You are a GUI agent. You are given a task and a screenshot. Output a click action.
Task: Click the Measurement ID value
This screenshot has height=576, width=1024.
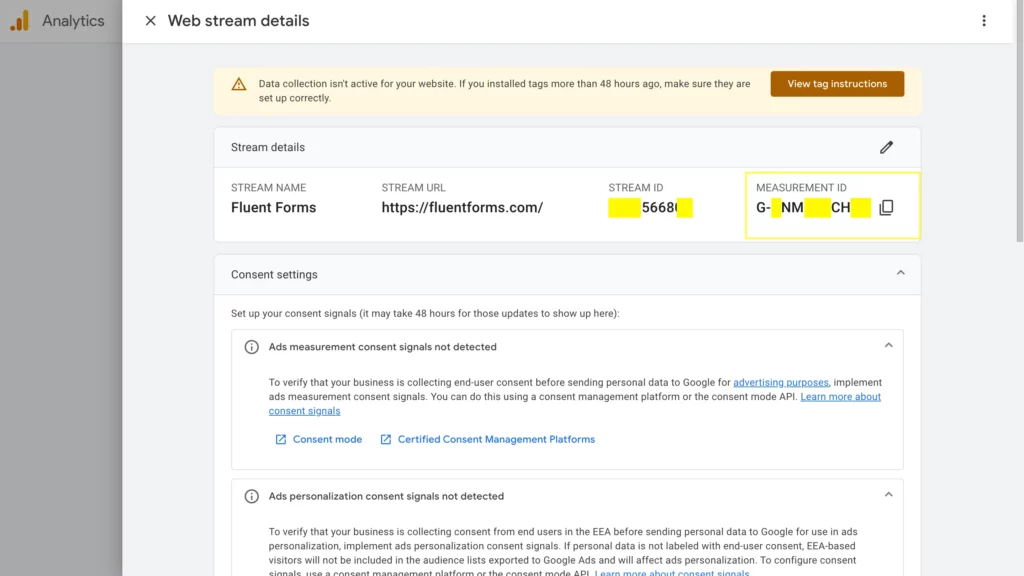(x=814, y=208)
